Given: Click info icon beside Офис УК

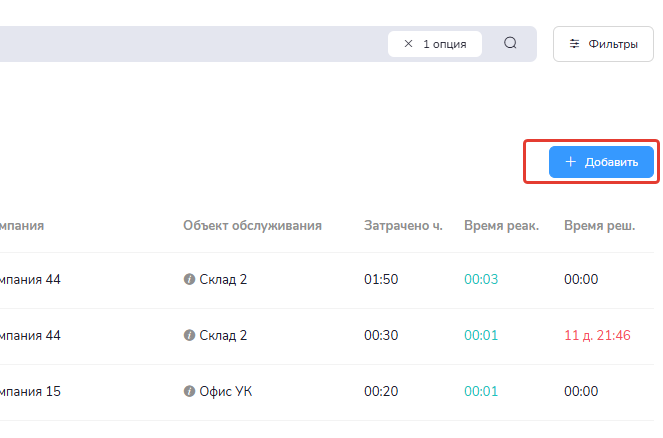Looking at the screenshot, I should point(189,392).
